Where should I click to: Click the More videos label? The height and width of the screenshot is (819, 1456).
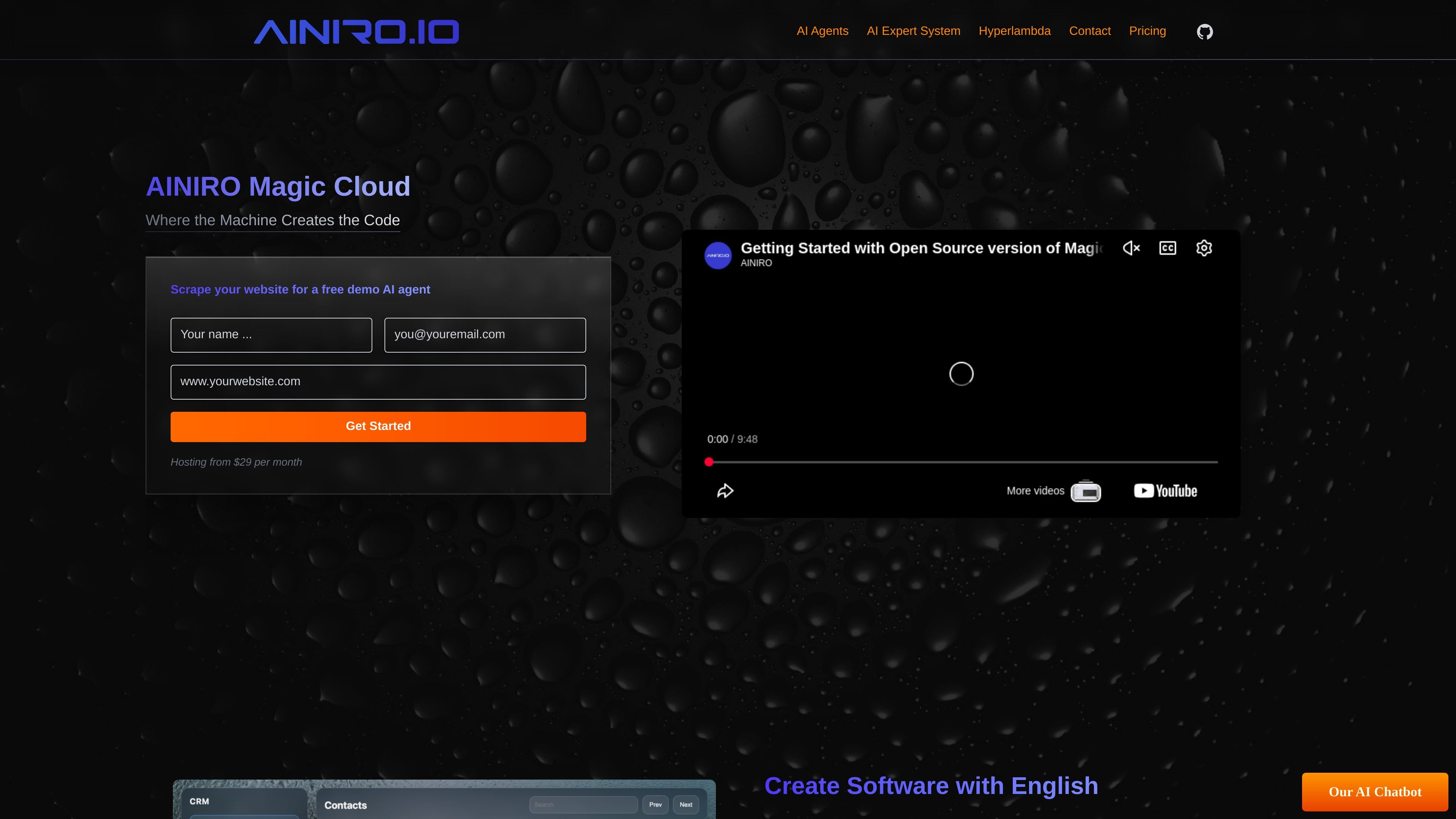[x=1036, y=491]
